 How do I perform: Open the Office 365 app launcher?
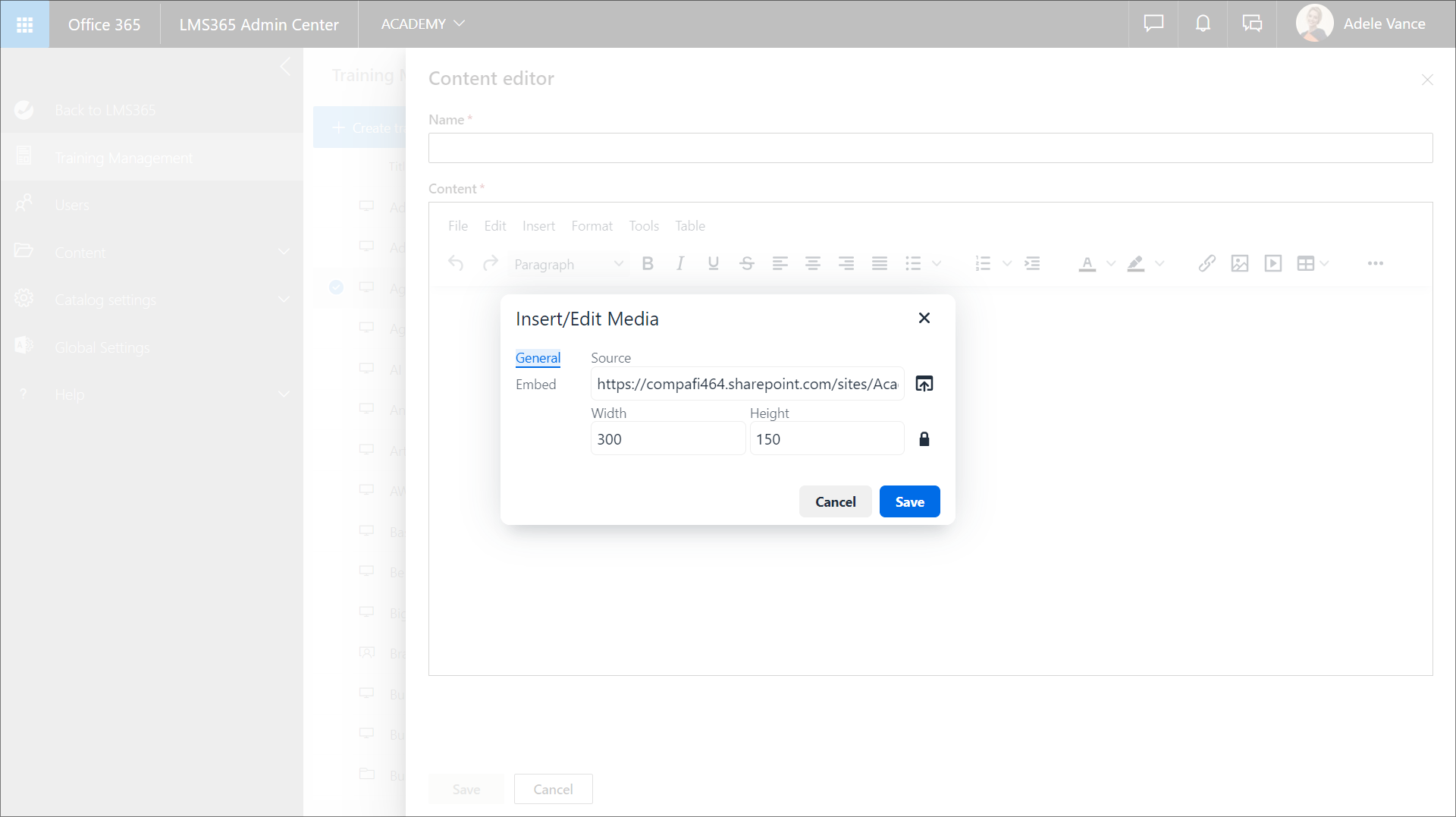[24, 24]
